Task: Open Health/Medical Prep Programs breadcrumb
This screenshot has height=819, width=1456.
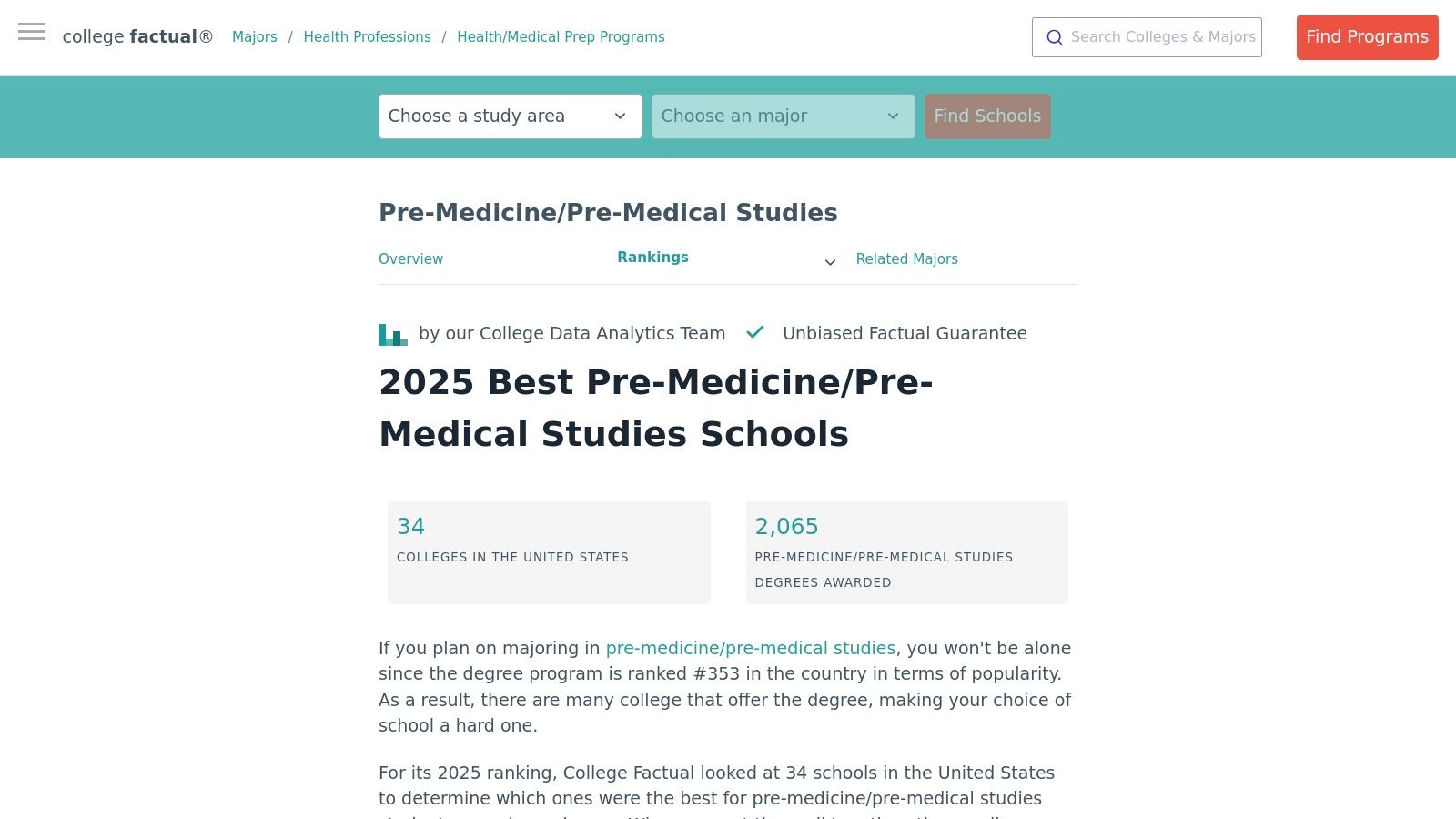Action: point(561,37)
